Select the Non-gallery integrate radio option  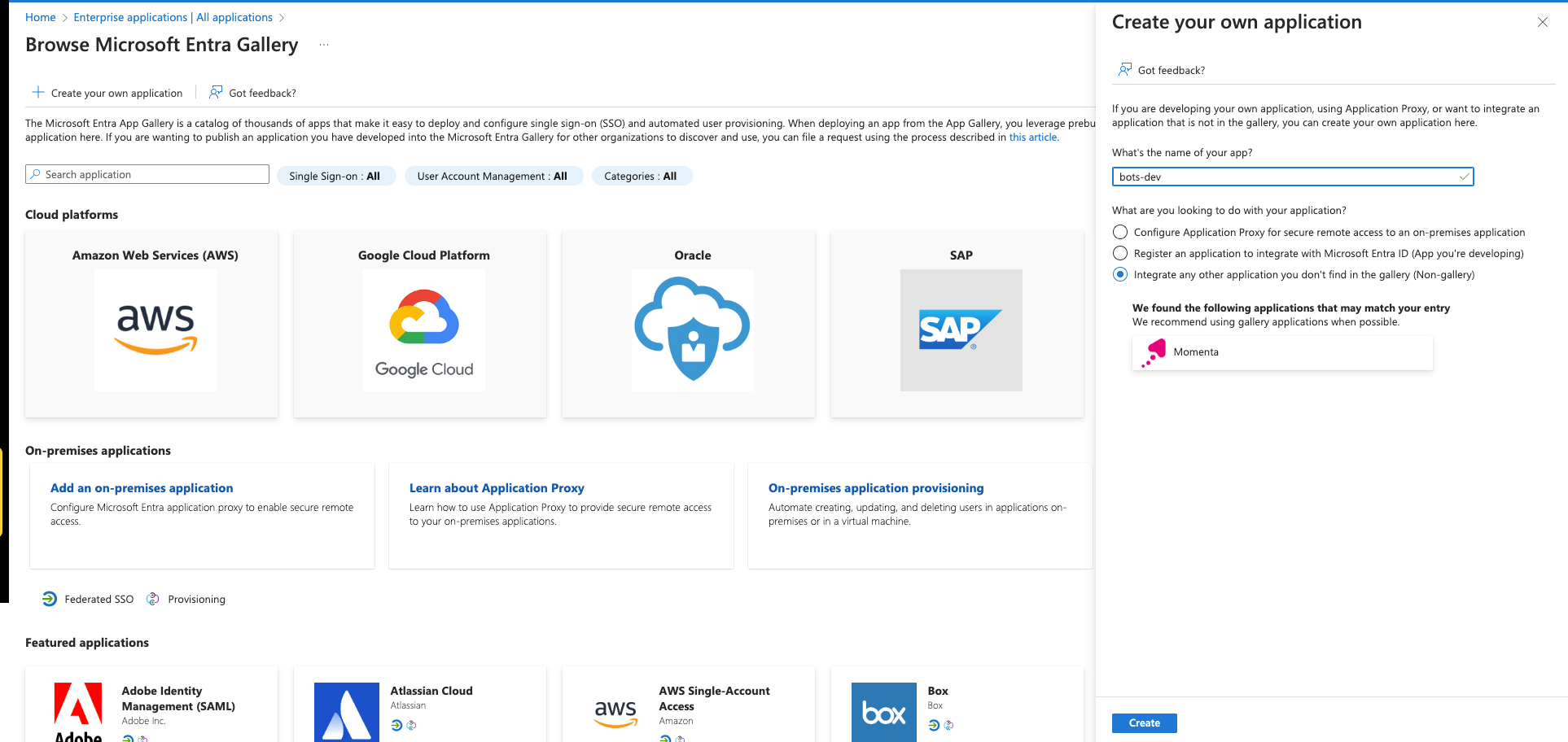pos(1120,275)
